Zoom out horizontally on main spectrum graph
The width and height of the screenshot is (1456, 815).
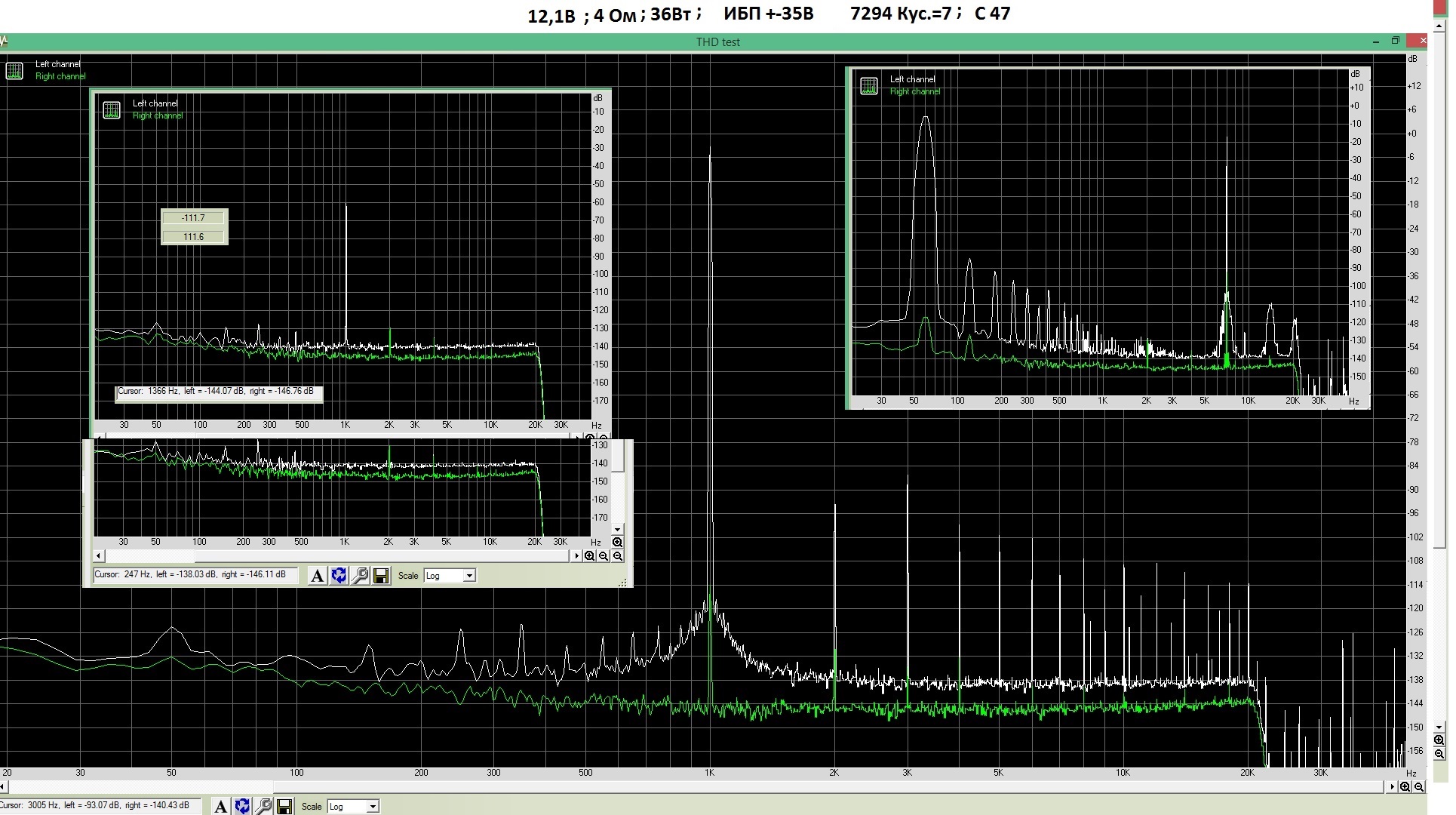1419,786
